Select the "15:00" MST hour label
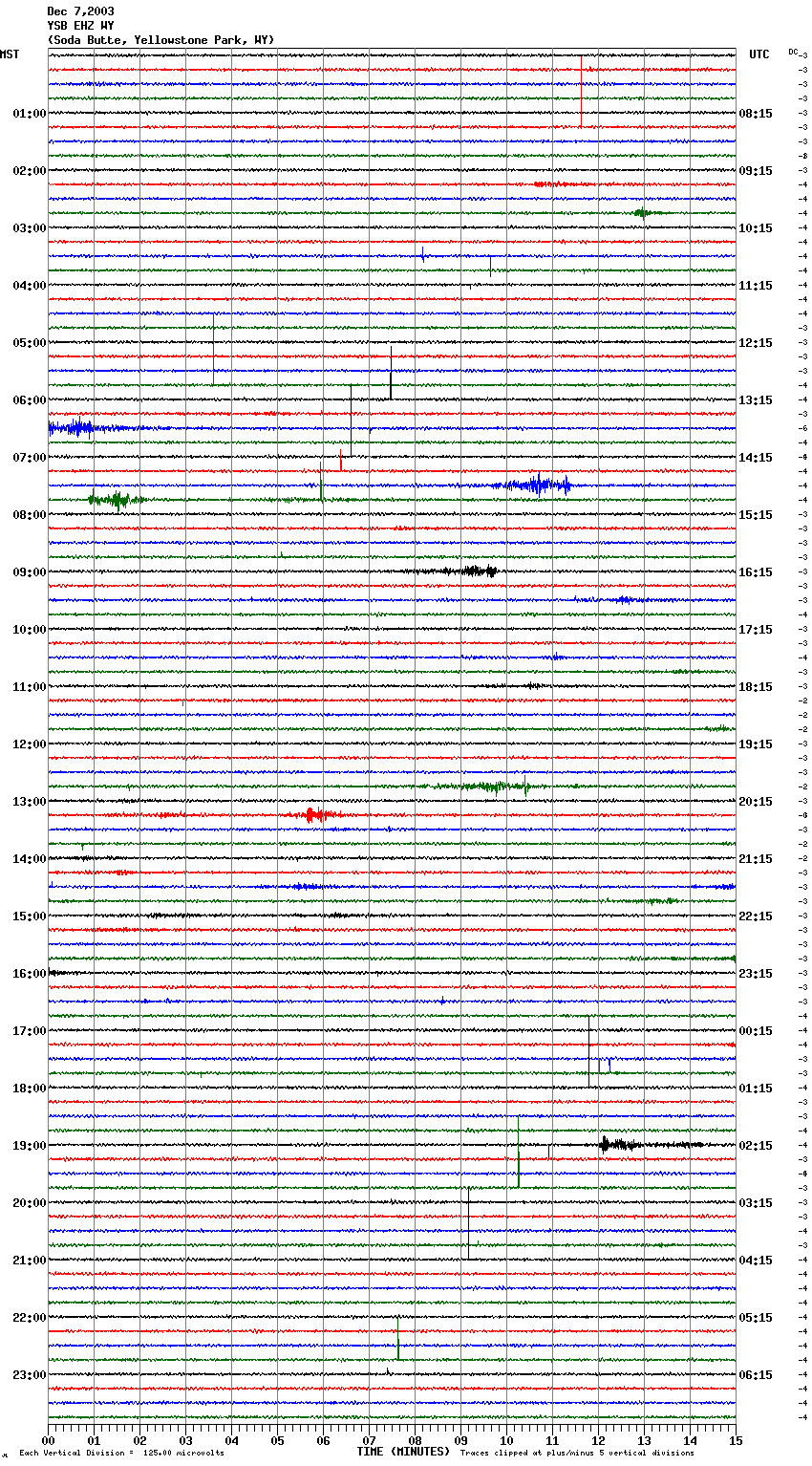The height and width of the screenshot is (1466, 812). coord(30,916)
